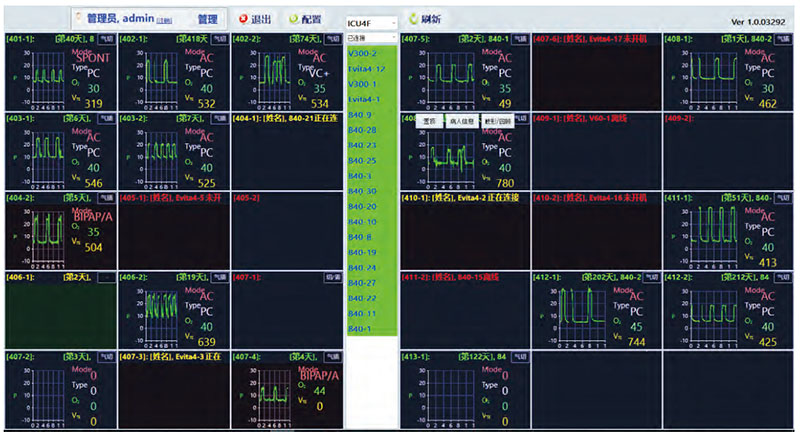Viewport: 800px width, 438px height.
Task: Select 840-23 in the device list
Action: pyautogui.click(x=362, y=145)
